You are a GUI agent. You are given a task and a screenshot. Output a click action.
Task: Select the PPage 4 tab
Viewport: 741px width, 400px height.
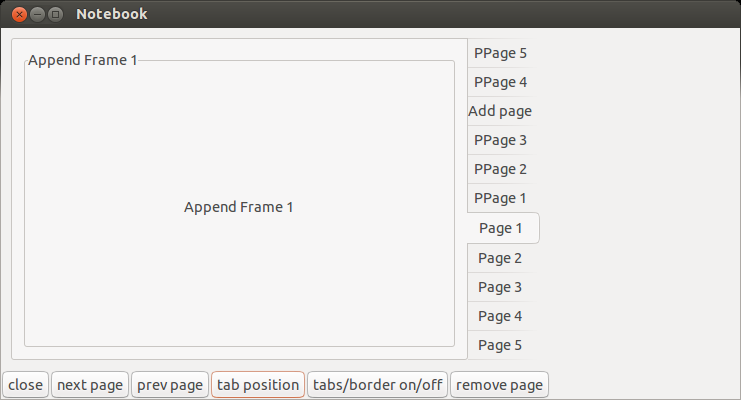coord(500,82)
